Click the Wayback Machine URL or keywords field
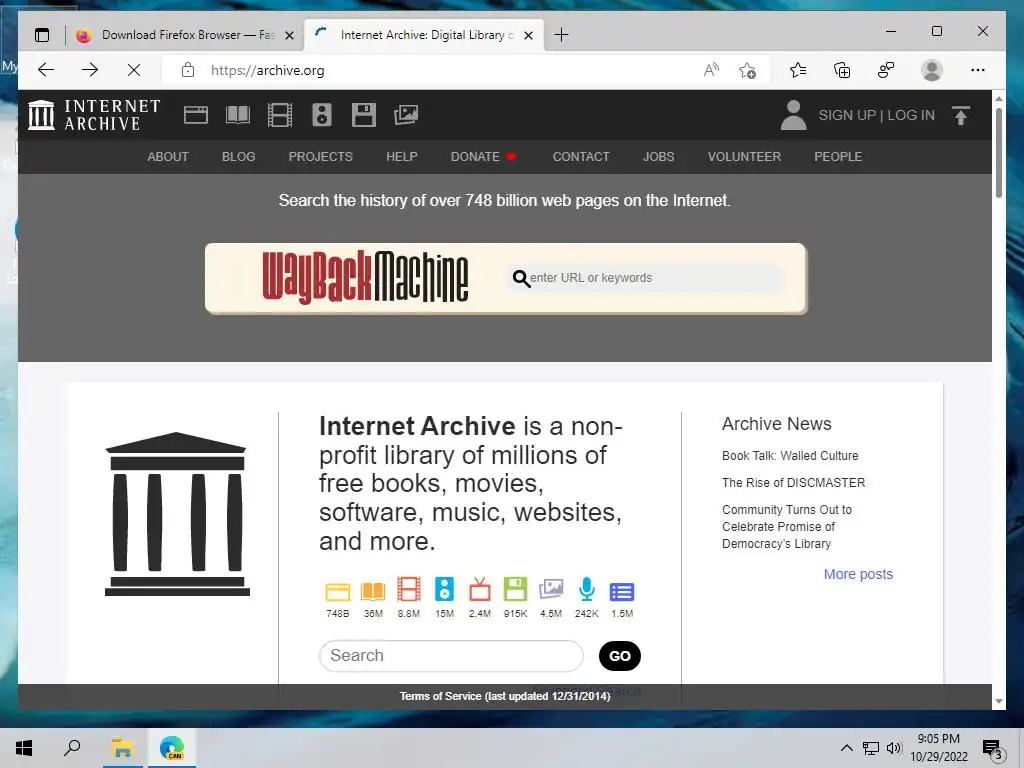This screenshot has width=1024, height=768. point(647,278)
